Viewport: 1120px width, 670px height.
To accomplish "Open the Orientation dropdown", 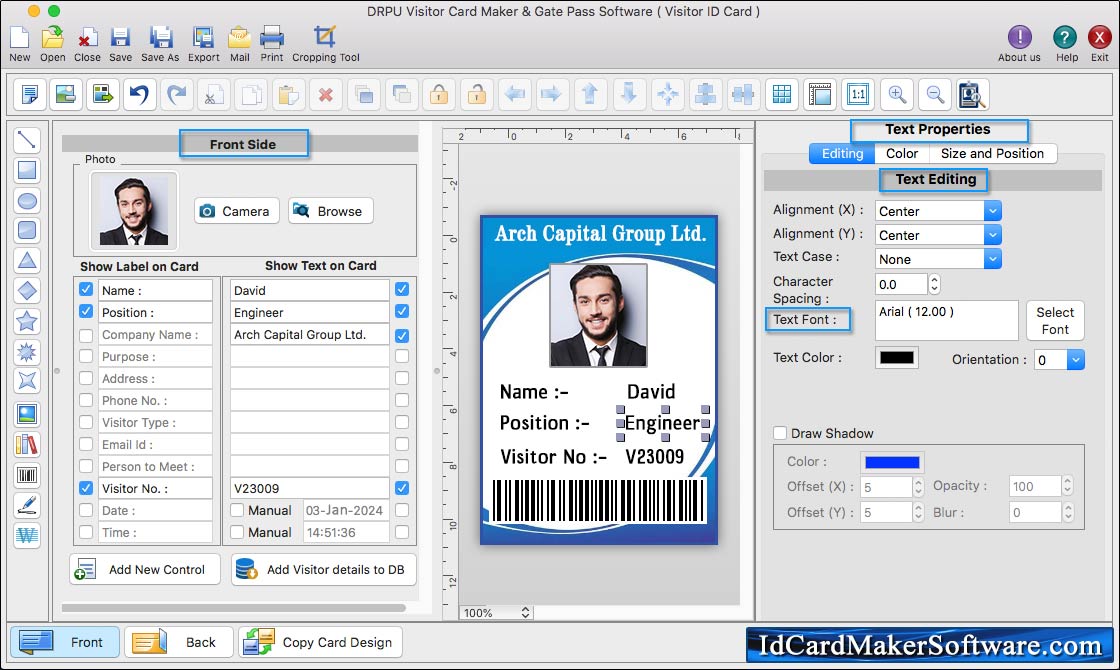I will pos(1076,359).
